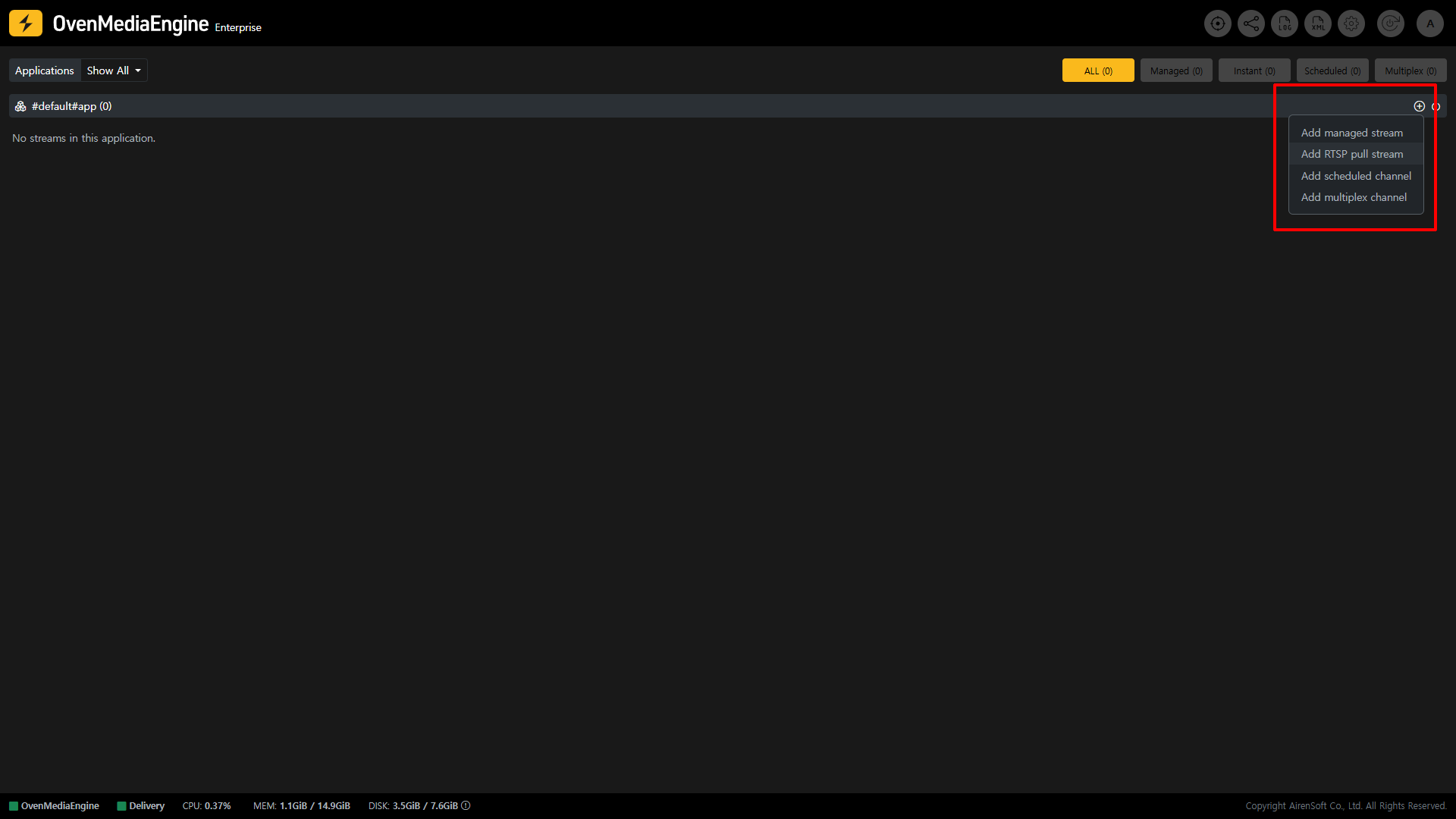Select Add RTSP pull stream
The image size is (1456, 819).
coord(1351,154)
